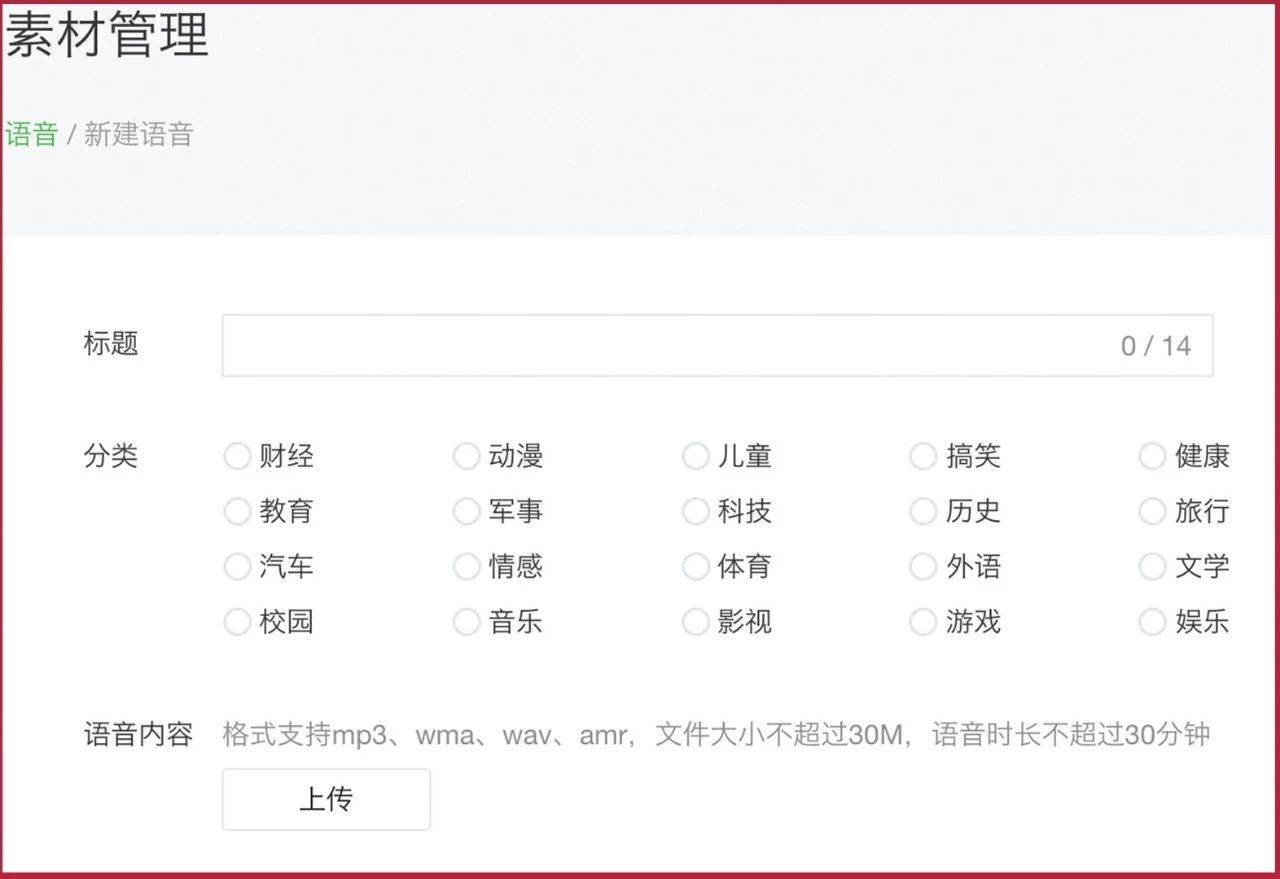Click the 上传 upload button
This screenshot has height=879, width=1280.
point(325,799)
